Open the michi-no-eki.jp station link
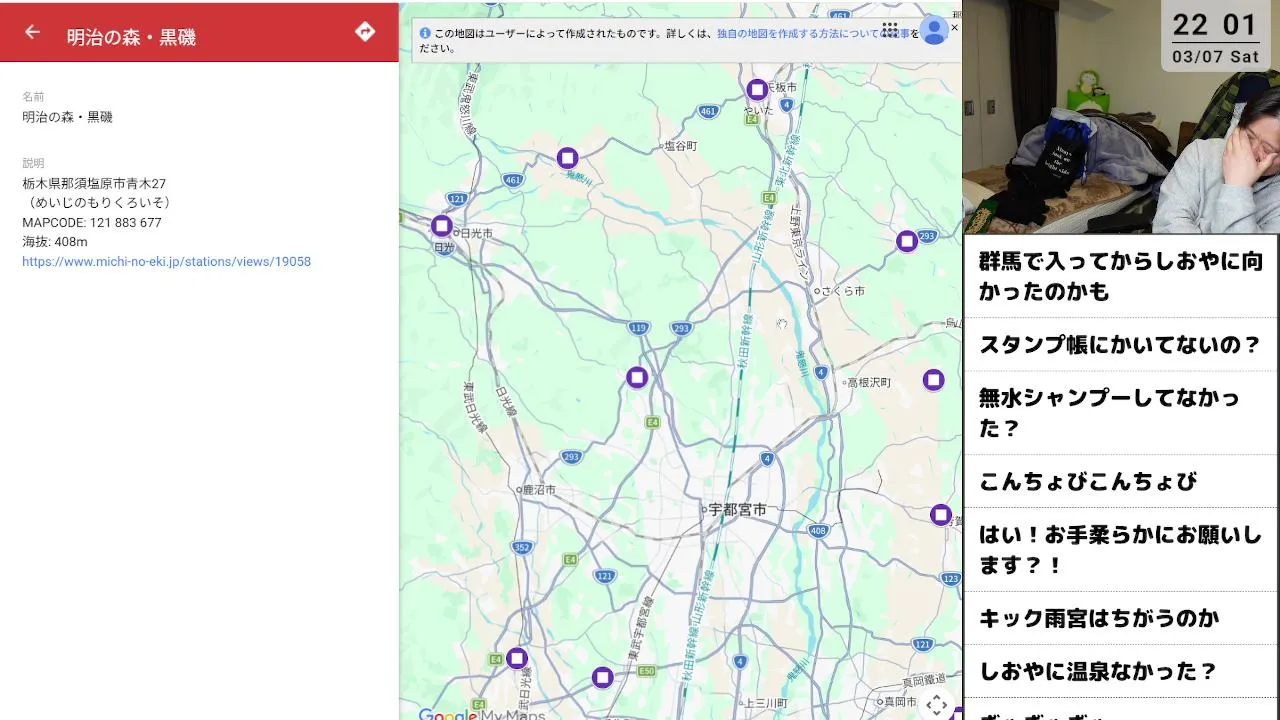Viewport: 1280px width, 720px height. pyautogui.click(x=166, y=262)
